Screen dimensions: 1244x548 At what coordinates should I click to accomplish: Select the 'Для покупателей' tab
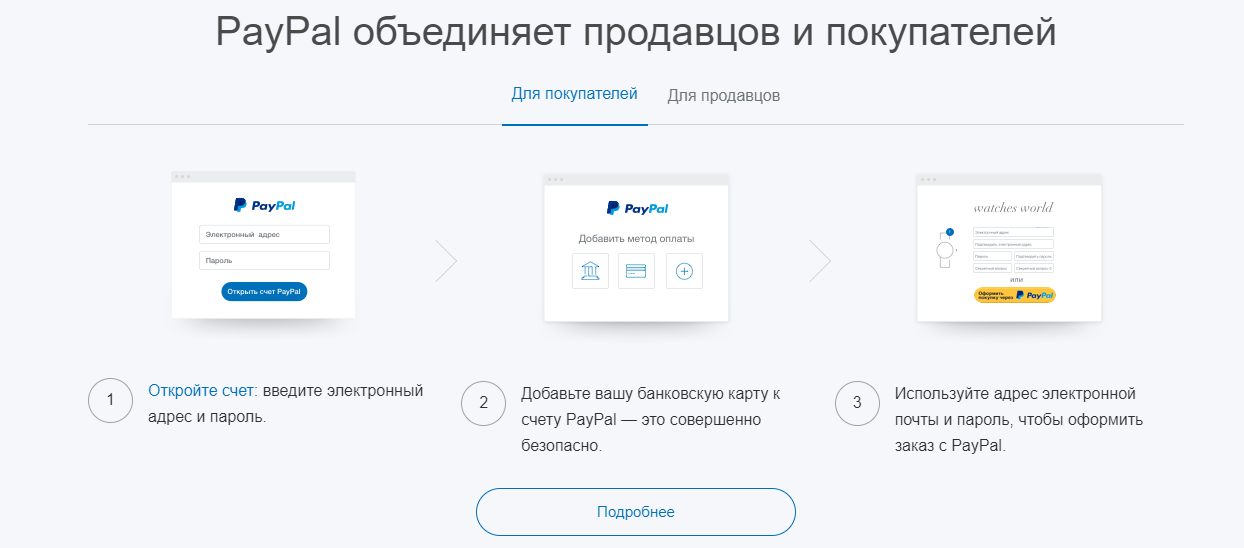[x=574, y=95]
